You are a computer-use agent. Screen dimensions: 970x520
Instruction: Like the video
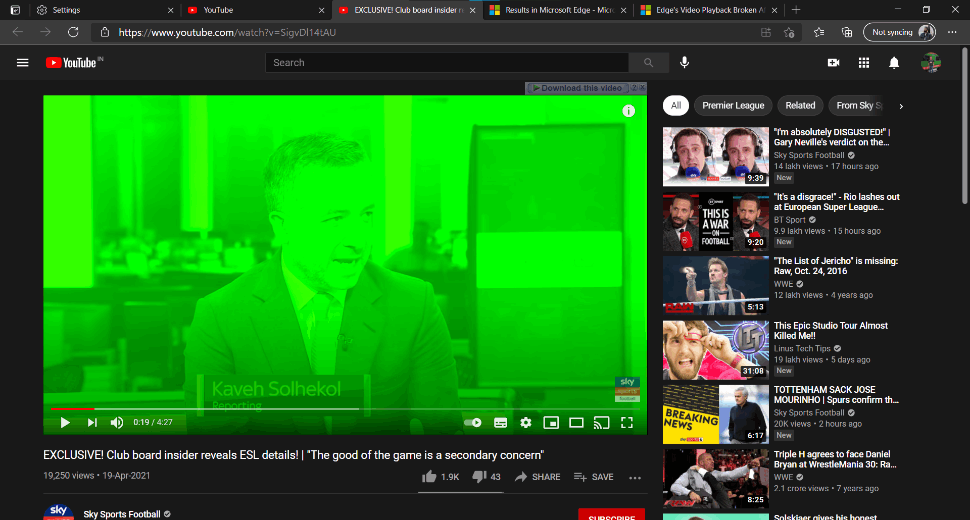[x=440, y=477]
